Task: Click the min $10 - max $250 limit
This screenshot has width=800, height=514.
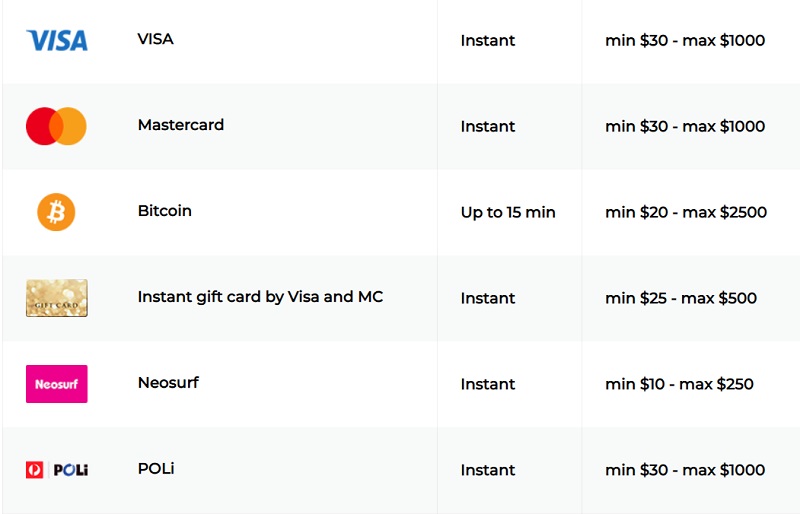Action: pyautogui.click(x=680, y=383)
